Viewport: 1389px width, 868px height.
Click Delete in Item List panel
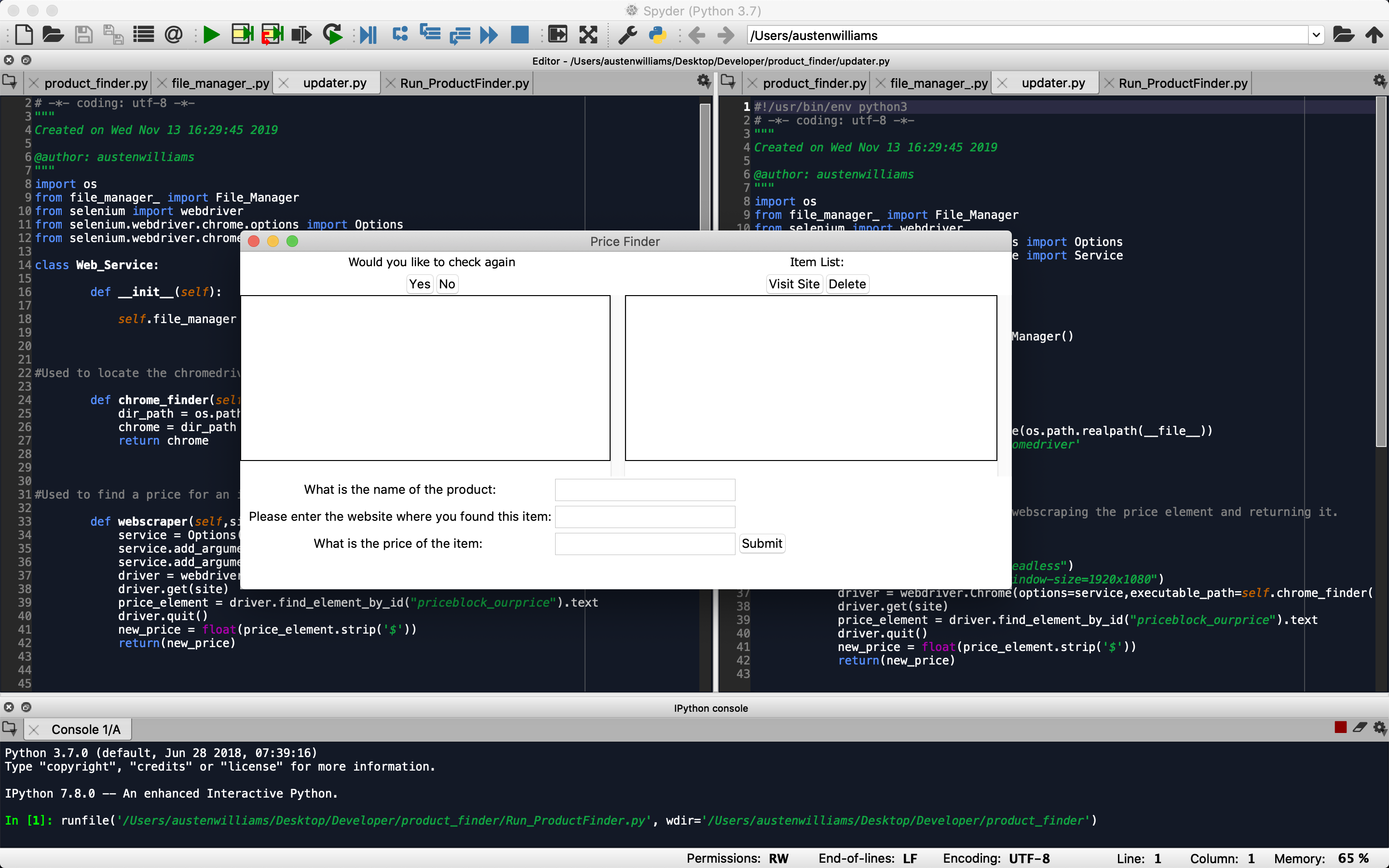[845, 284]
